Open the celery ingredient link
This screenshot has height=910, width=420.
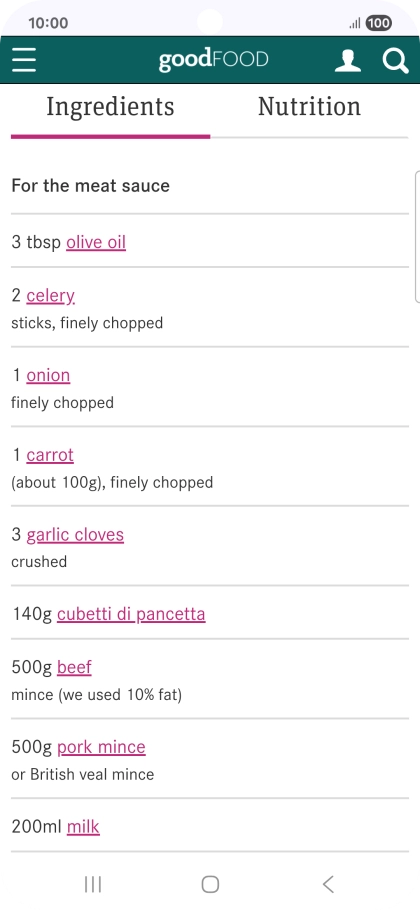click(50, 295)
